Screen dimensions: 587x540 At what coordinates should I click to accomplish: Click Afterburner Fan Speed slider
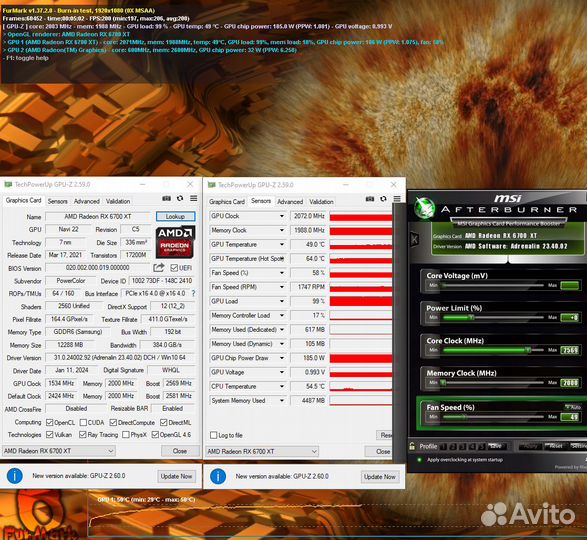coord(493,416)
